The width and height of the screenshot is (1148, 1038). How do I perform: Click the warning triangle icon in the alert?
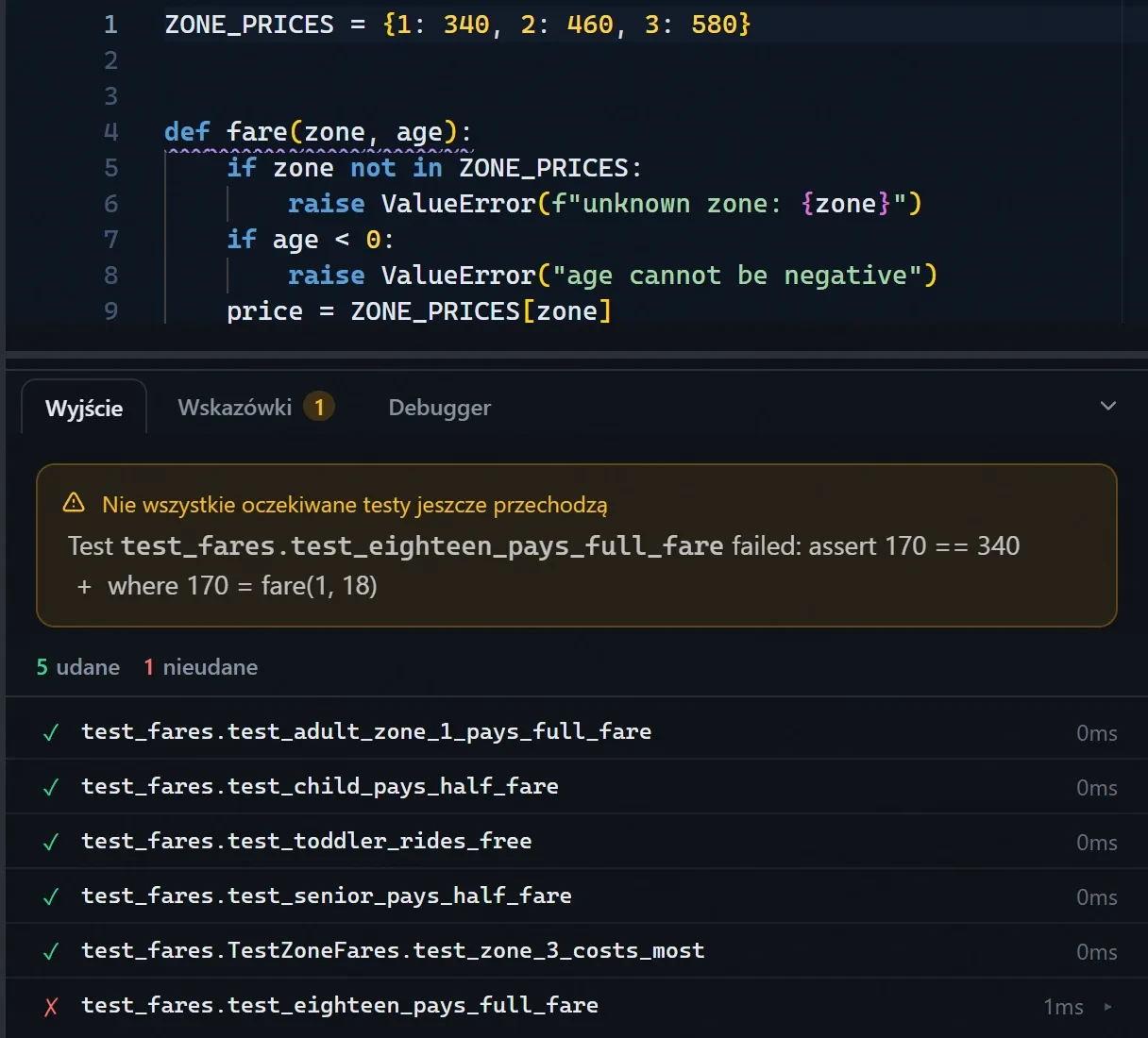click(74, 503)
